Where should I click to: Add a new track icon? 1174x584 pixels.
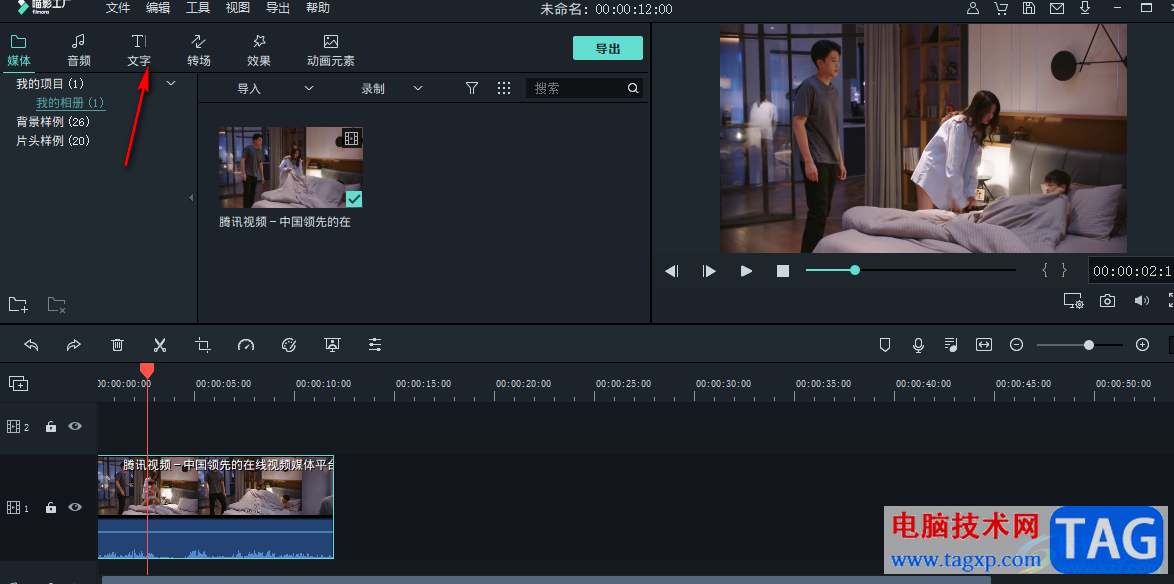tap(19, 383)
